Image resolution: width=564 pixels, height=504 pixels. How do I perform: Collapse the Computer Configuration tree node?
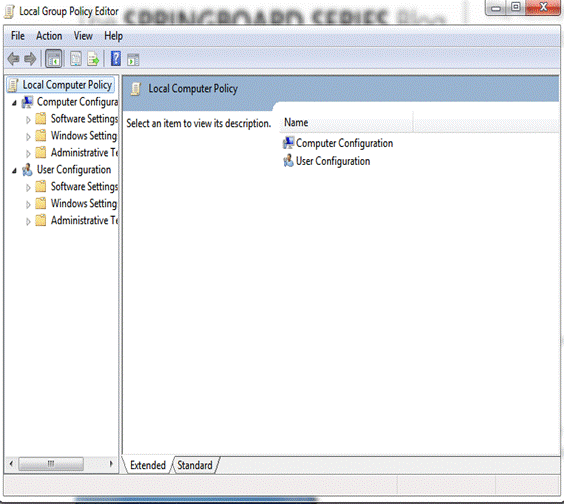pyautogui.click(x=14, y=103)
